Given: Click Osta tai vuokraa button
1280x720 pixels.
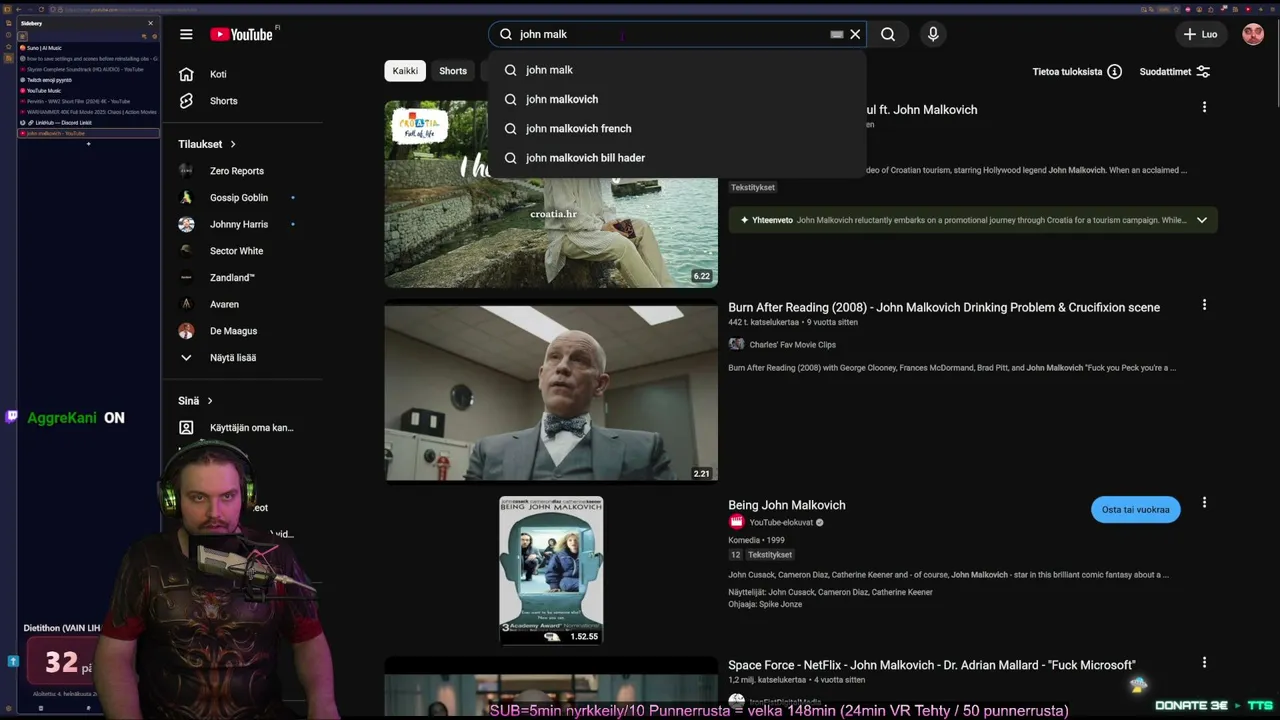Looking at the screenshot, I should (x=1135, y=510).
